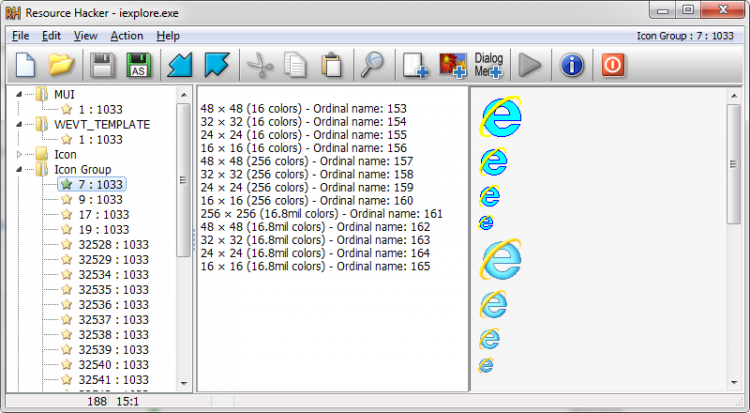Select icon group 32538 : 1033
The image size is (750, 413).
[113, 335]
